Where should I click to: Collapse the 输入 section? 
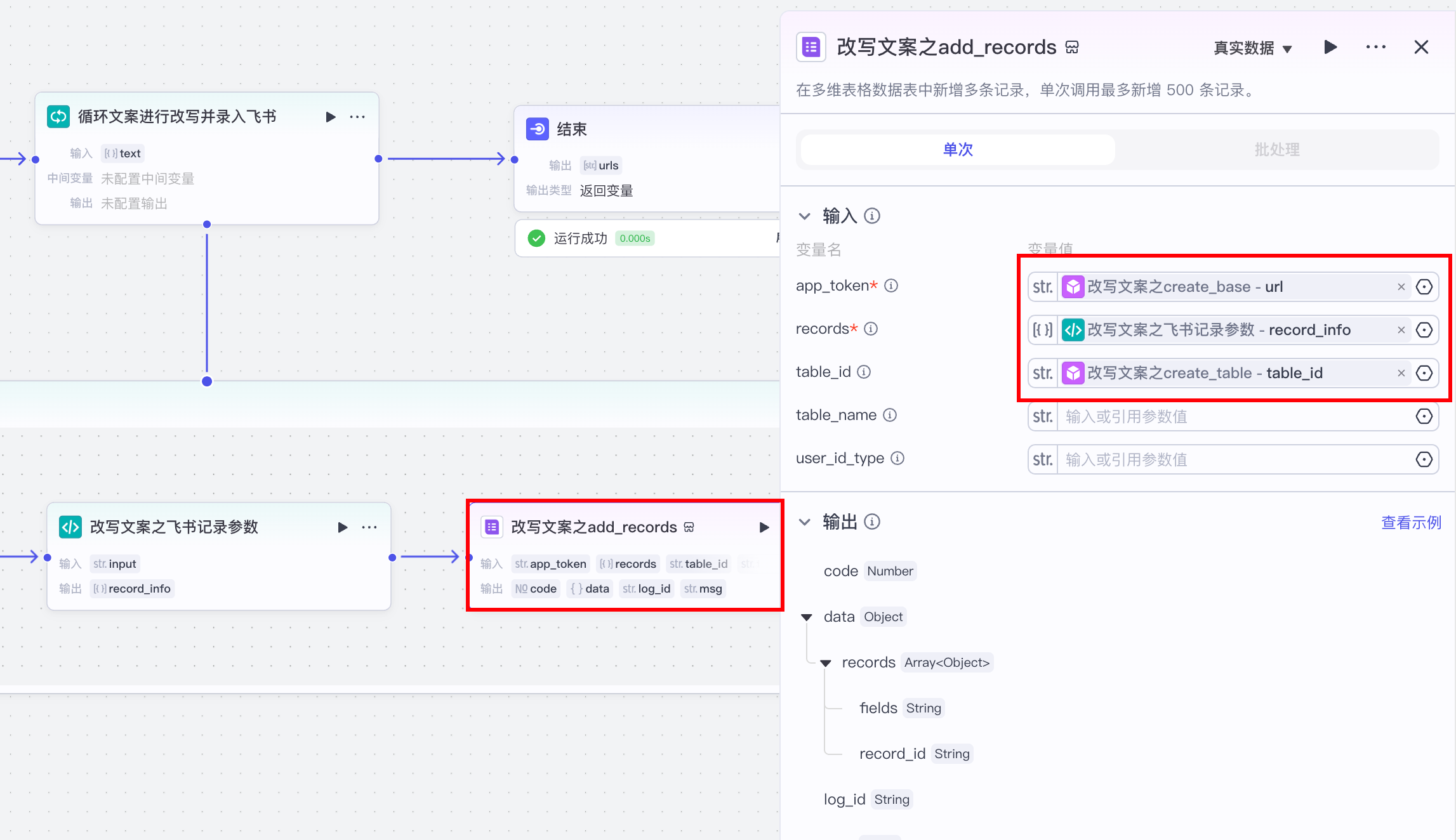(804, 216)
